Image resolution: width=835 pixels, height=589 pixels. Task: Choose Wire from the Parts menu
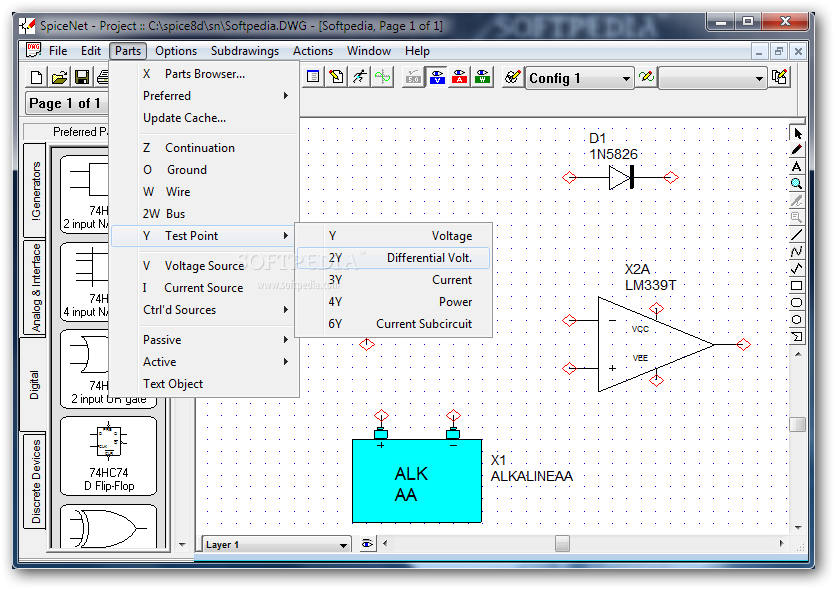(x=204, y=192)
